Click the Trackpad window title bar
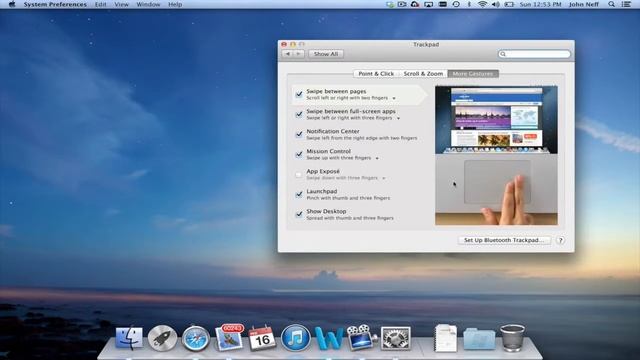 pos(426,44)
